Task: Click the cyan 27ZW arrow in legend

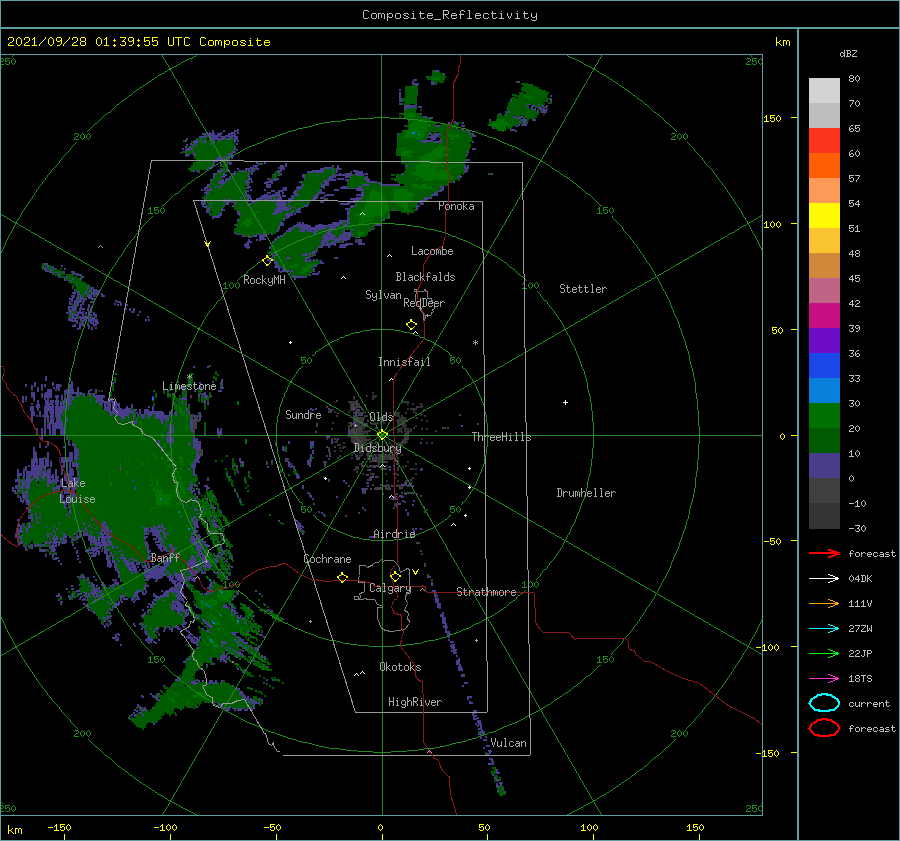Action: [x=824, y=629]
